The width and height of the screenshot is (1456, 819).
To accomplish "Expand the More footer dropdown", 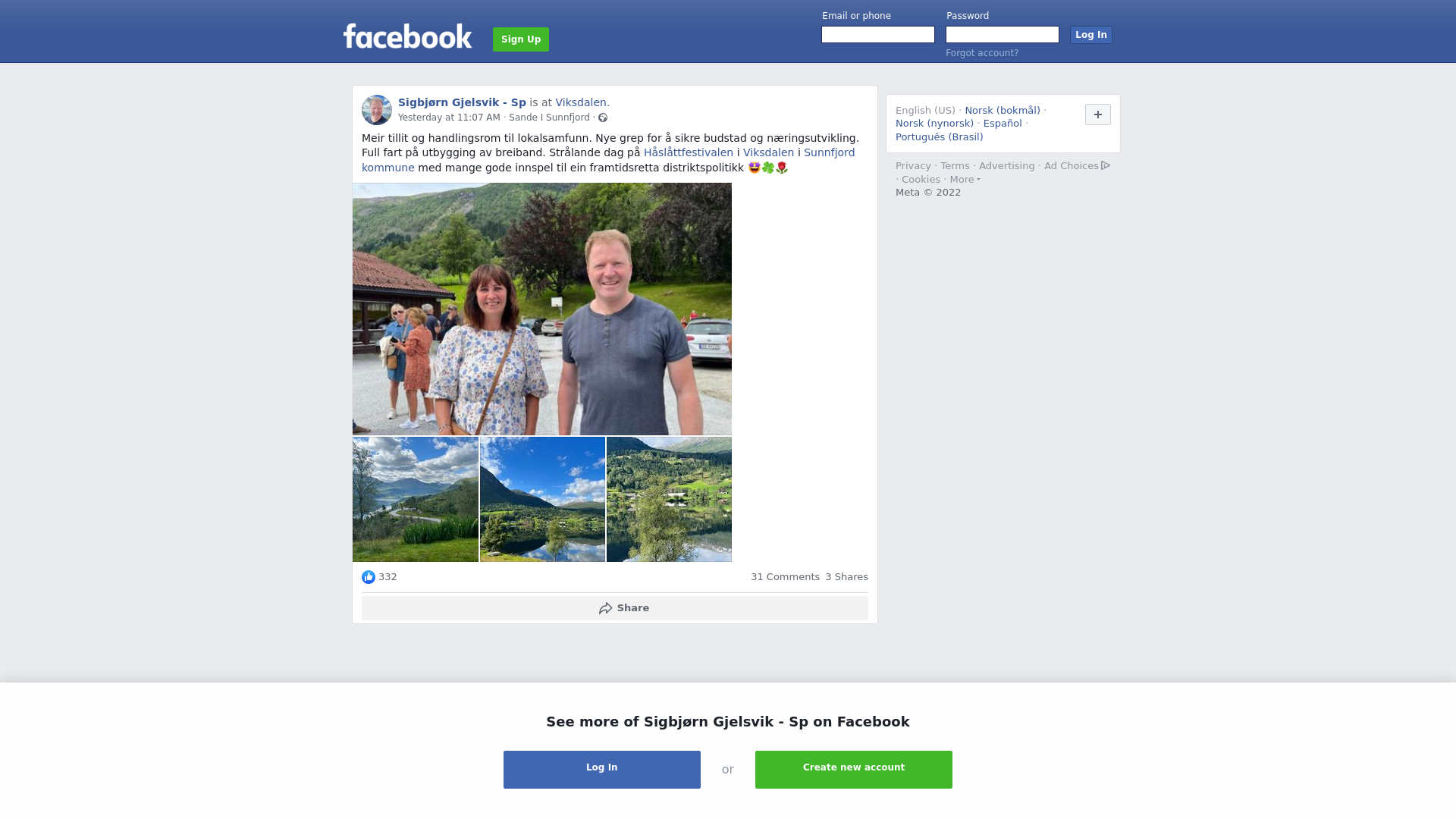I will click(965, 180).
